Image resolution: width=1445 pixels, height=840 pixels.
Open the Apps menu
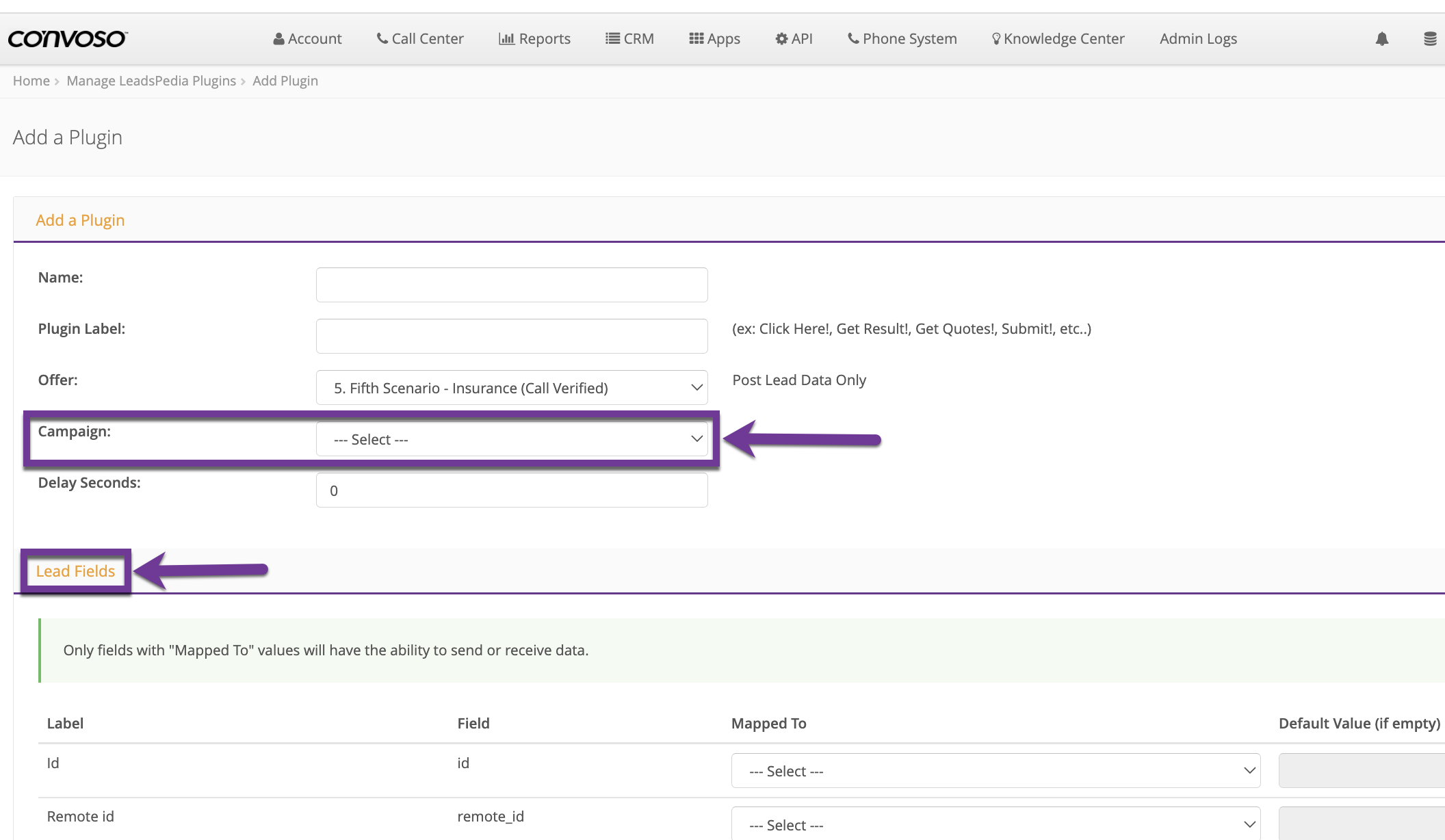[x=714, y=39]
